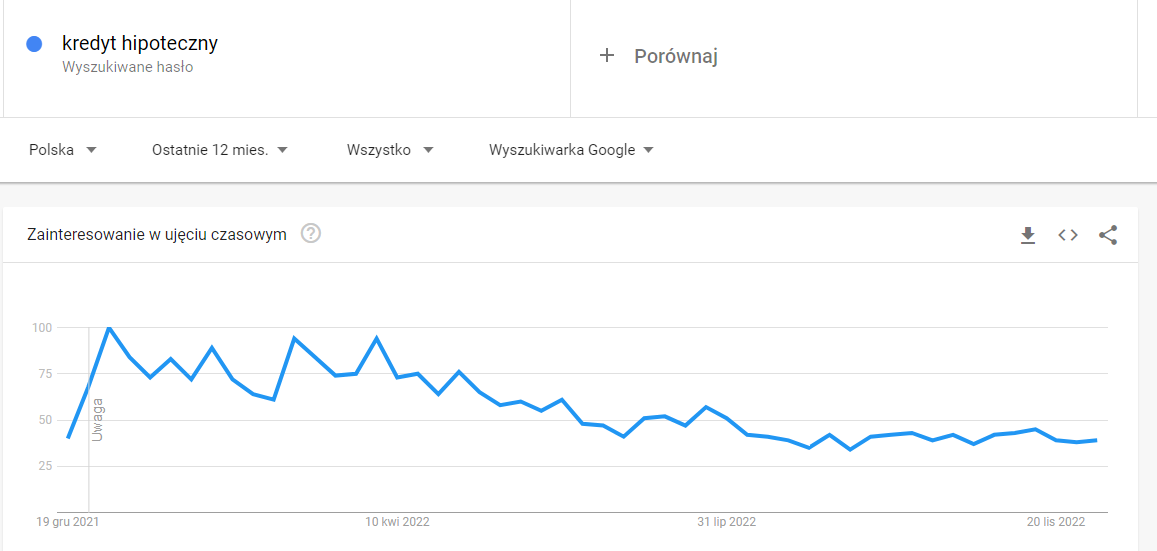Expand the Ostatnie 12 mies. time range
The image size is (1157, 551).
pyautogui.click(x=219, y=150)
